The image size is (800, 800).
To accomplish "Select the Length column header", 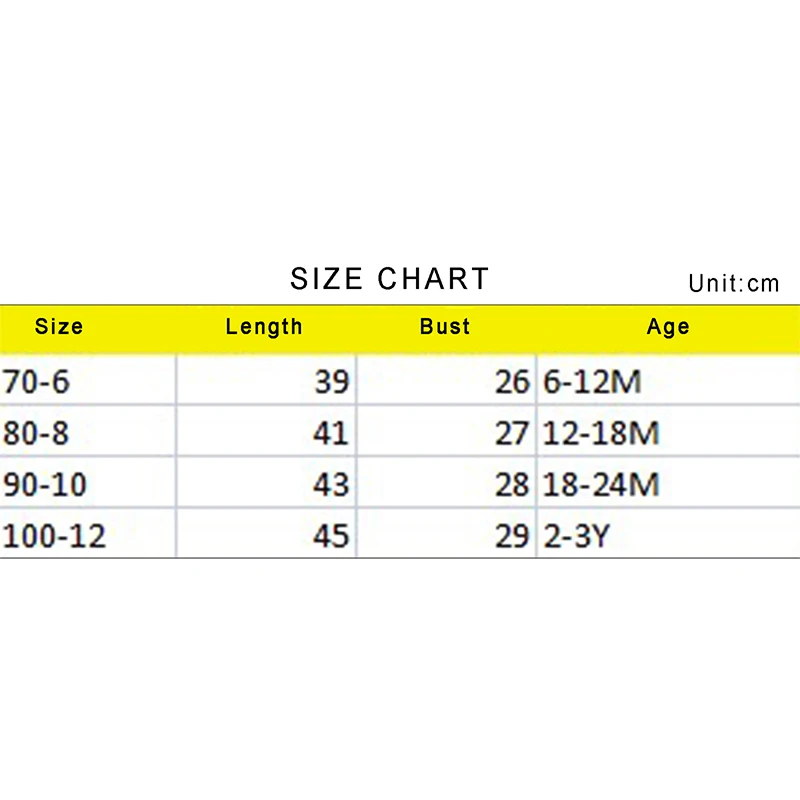I will click(264, 326).
